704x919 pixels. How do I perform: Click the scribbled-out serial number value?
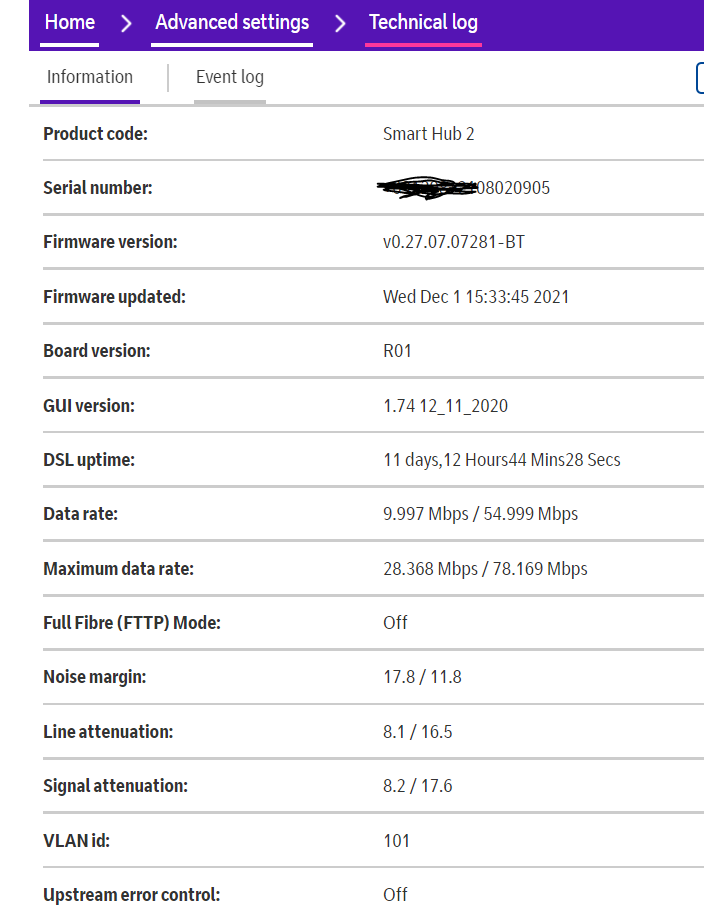pyautogui.click(x=466, y=188)
